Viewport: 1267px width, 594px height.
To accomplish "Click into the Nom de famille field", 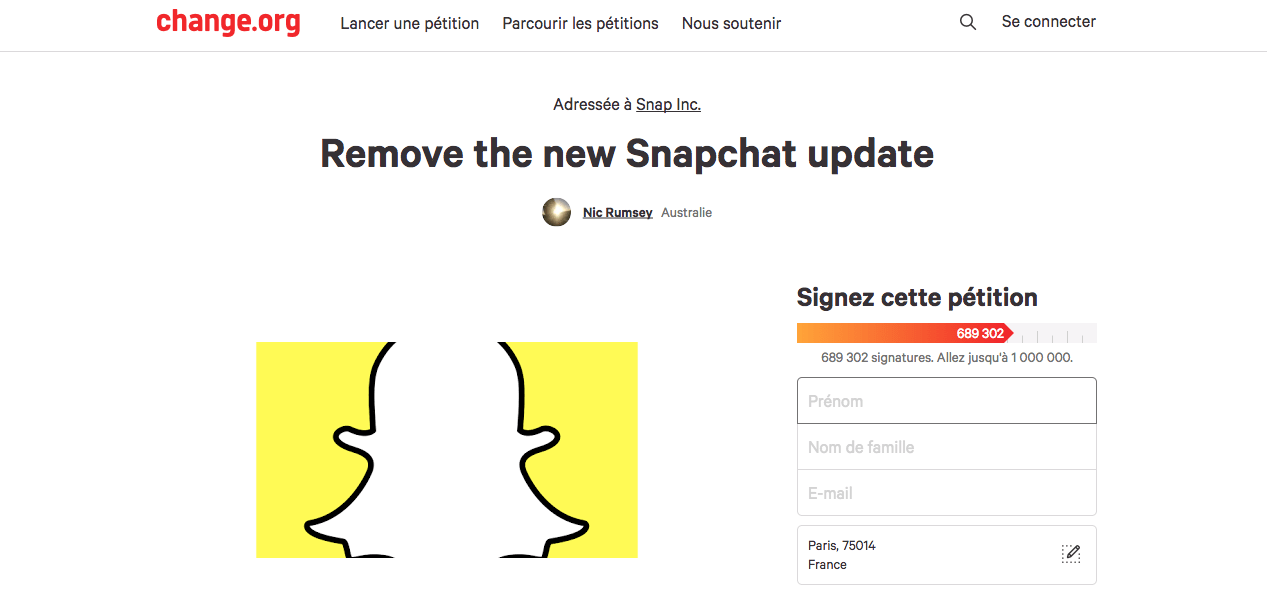I will 947,447.
